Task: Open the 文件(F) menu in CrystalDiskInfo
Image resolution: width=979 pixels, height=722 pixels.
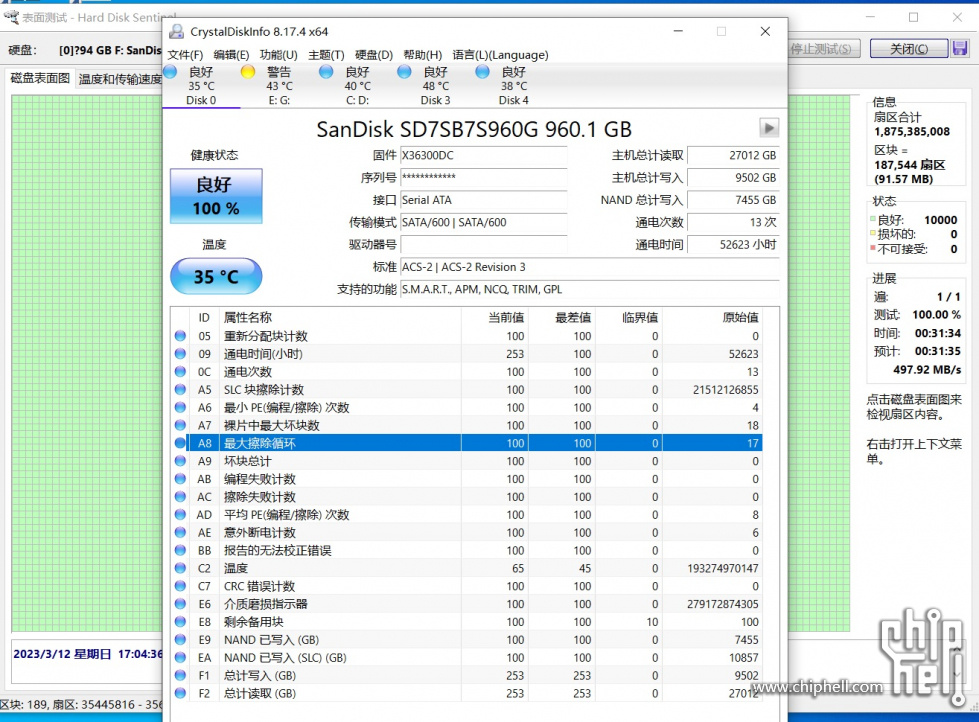Action: 185,55
